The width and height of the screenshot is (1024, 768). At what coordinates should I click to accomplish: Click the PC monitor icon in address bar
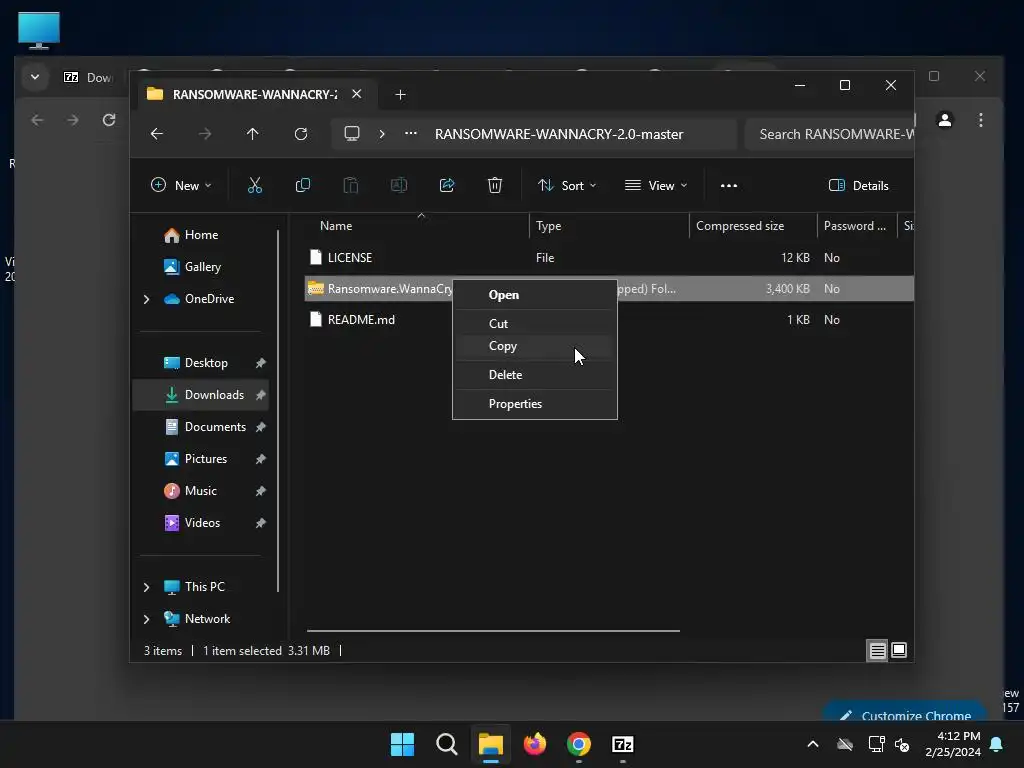352,134
